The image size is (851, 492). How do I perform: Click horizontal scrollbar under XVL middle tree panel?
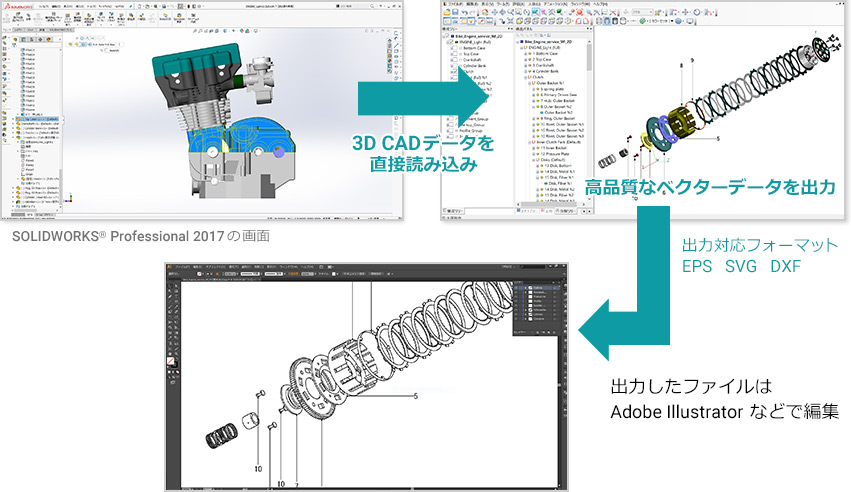[551, 205]
